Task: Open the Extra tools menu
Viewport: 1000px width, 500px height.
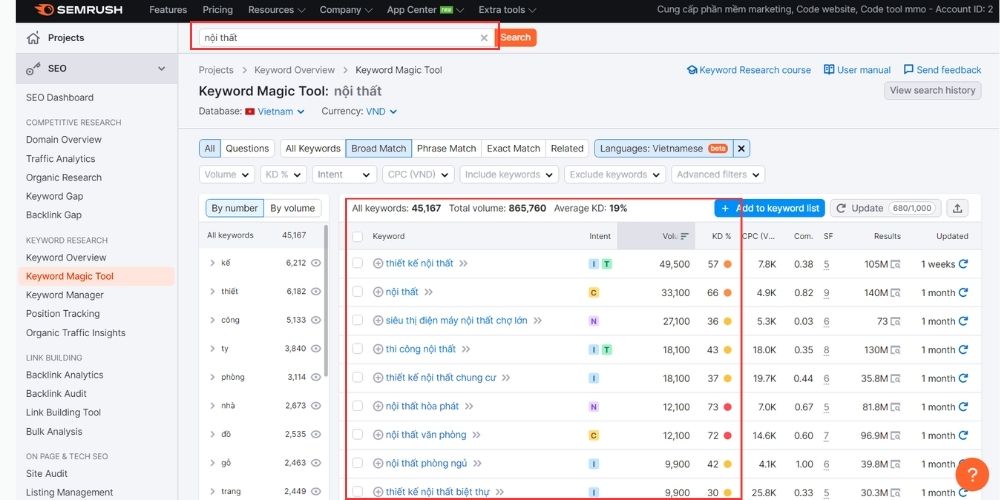Action: pyautogui.click(x=508, y=10)
